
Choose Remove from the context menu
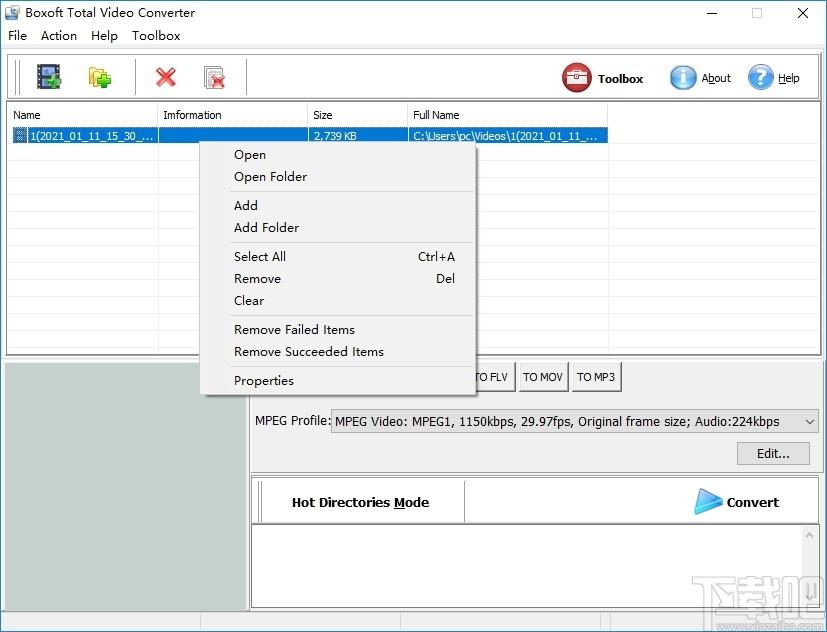point(338,279)
